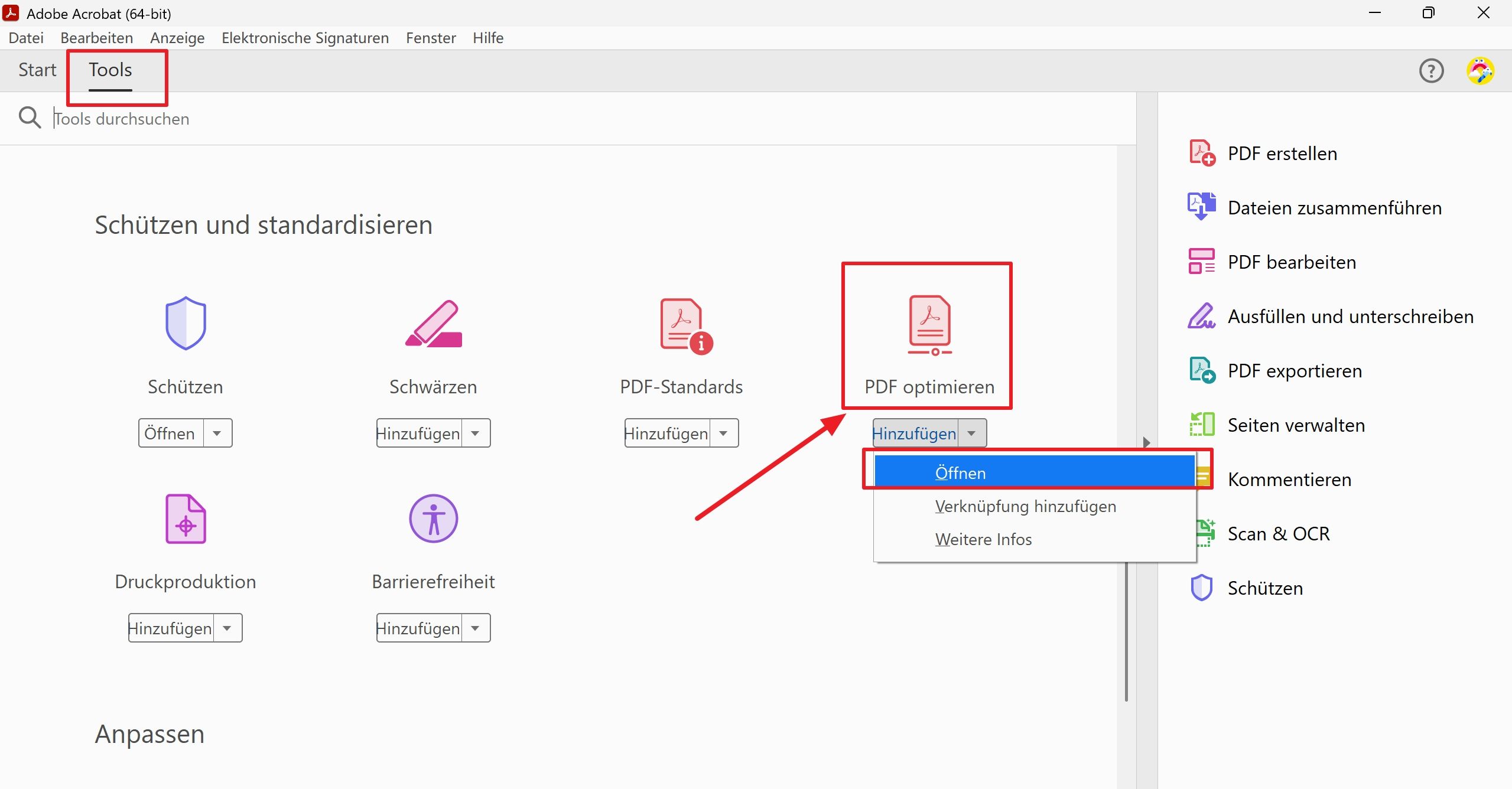The image size is (1512, 789).
Task: Click Hinzufügen button under Druckproduktion
Action: pyautogui.click(x=171, y=628)
